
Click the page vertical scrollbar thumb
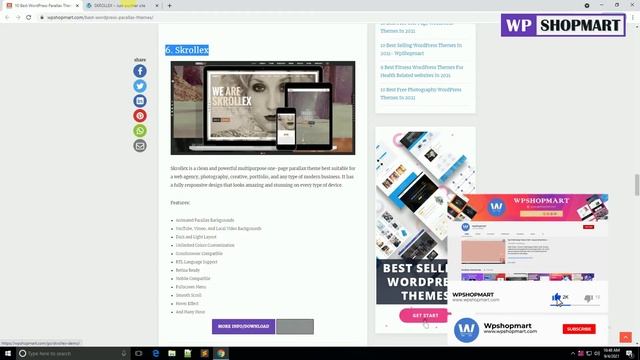(x=636, y=185)
